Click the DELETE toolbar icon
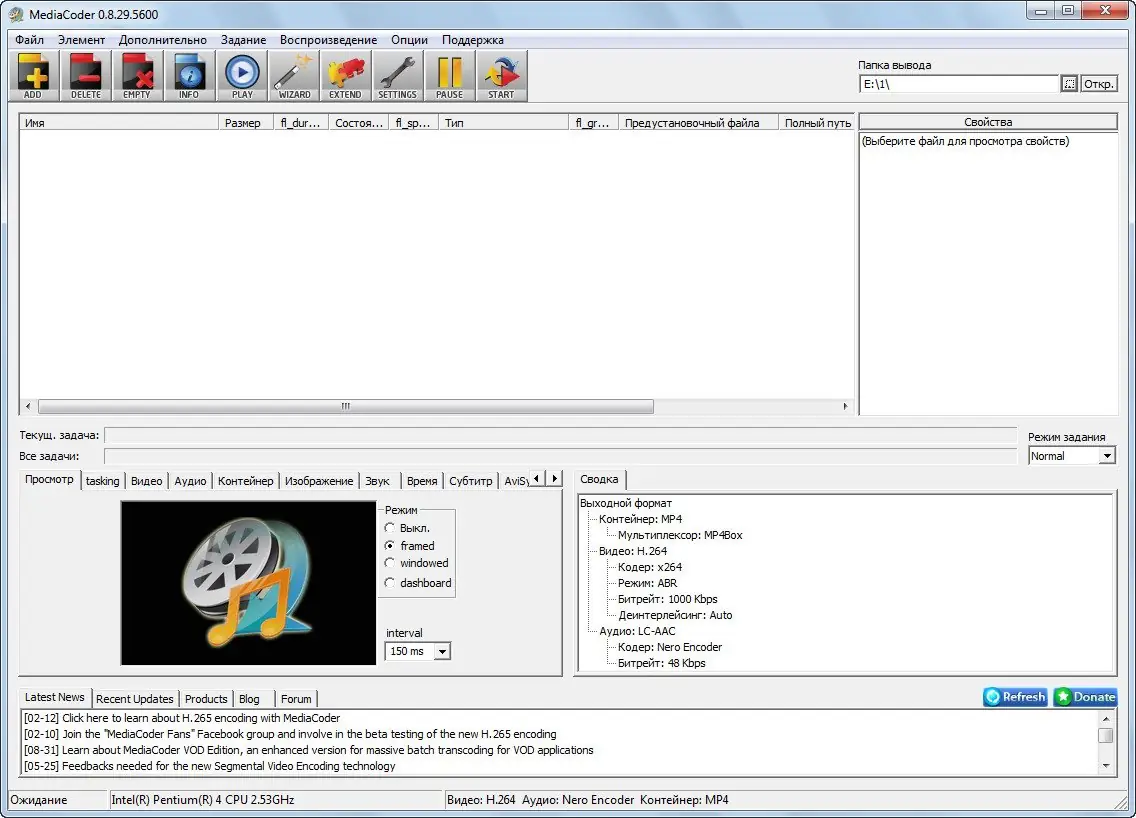 point(85,75)
